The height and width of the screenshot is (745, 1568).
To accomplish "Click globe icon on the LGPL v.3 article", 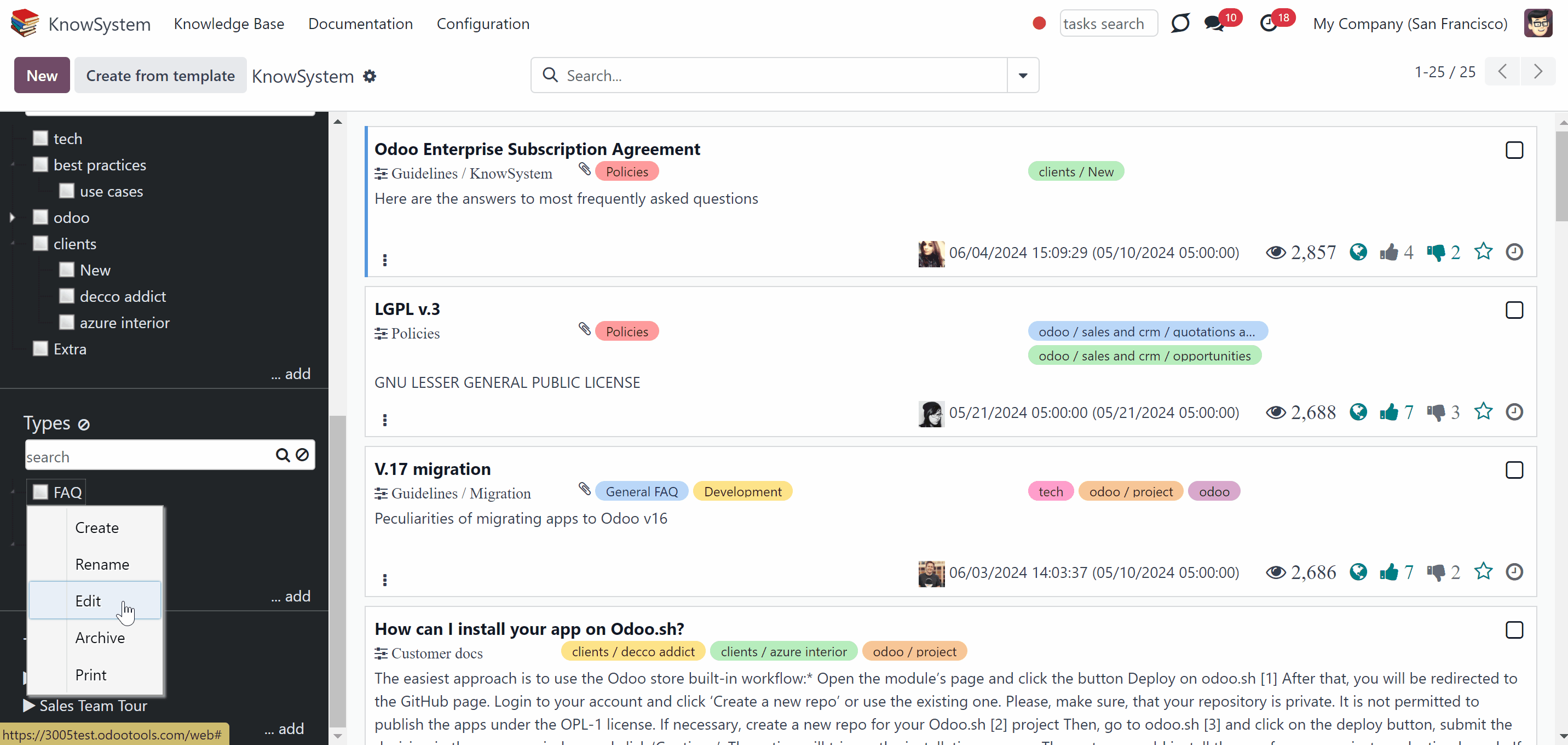I will pyautogui.click(x=1358, y=412).
